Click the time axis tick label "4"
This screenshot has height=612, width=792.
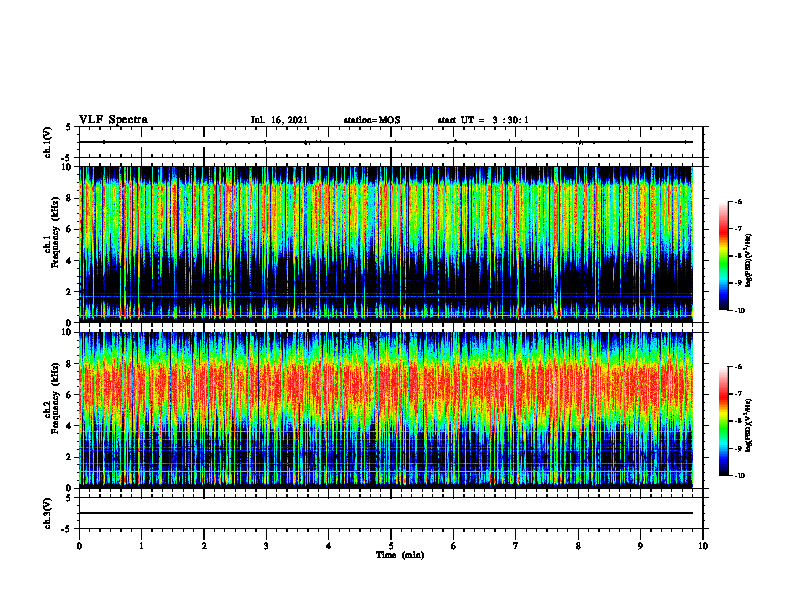click(x=329, y=546)
